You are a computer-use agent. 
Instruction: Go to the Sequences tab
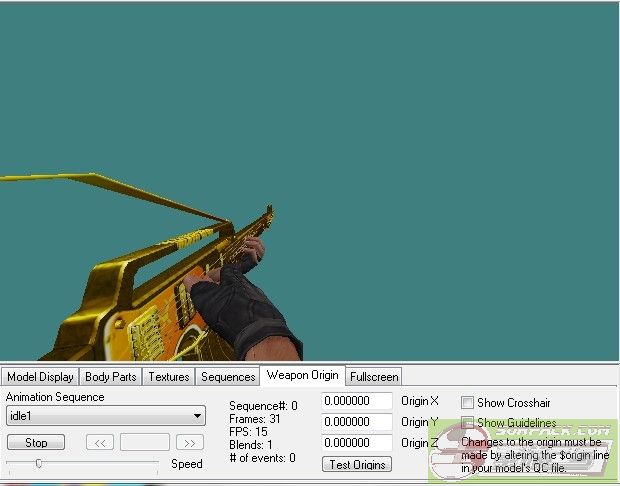(228, 377)
